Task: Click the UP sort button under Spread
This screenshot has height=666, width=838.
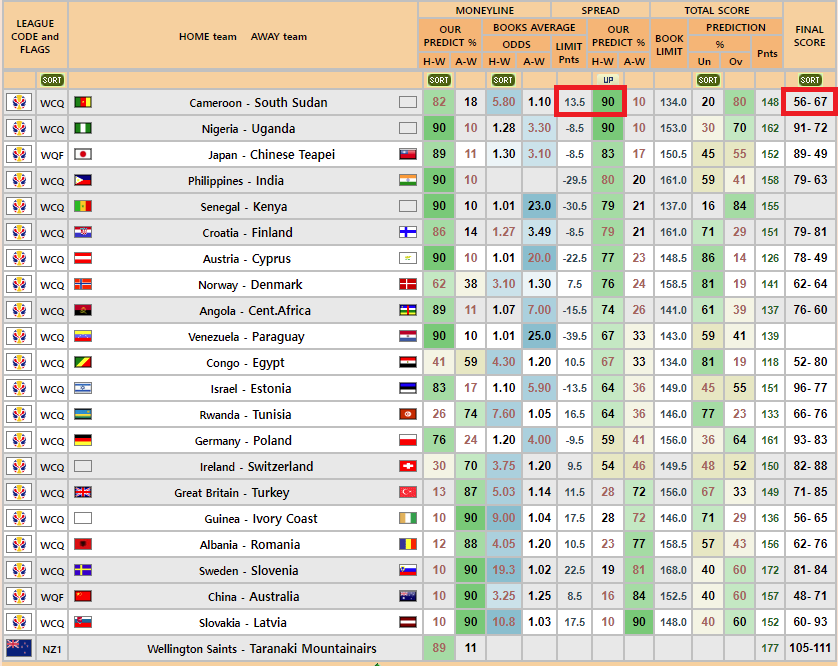Action: (x=607, y=80)
